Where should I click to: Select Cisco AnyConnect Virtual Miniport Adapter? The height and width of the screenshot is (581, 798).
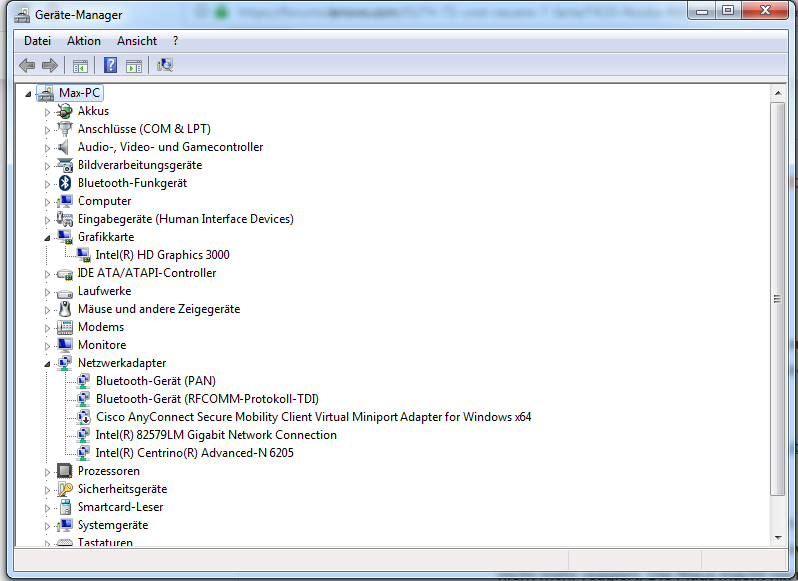tap(314, 417)
